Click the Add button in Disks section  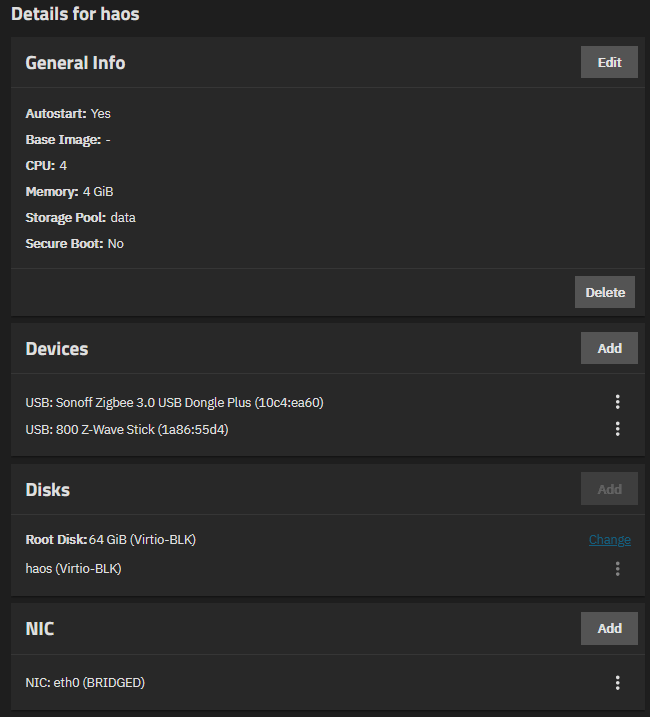(x=609, y=489)
